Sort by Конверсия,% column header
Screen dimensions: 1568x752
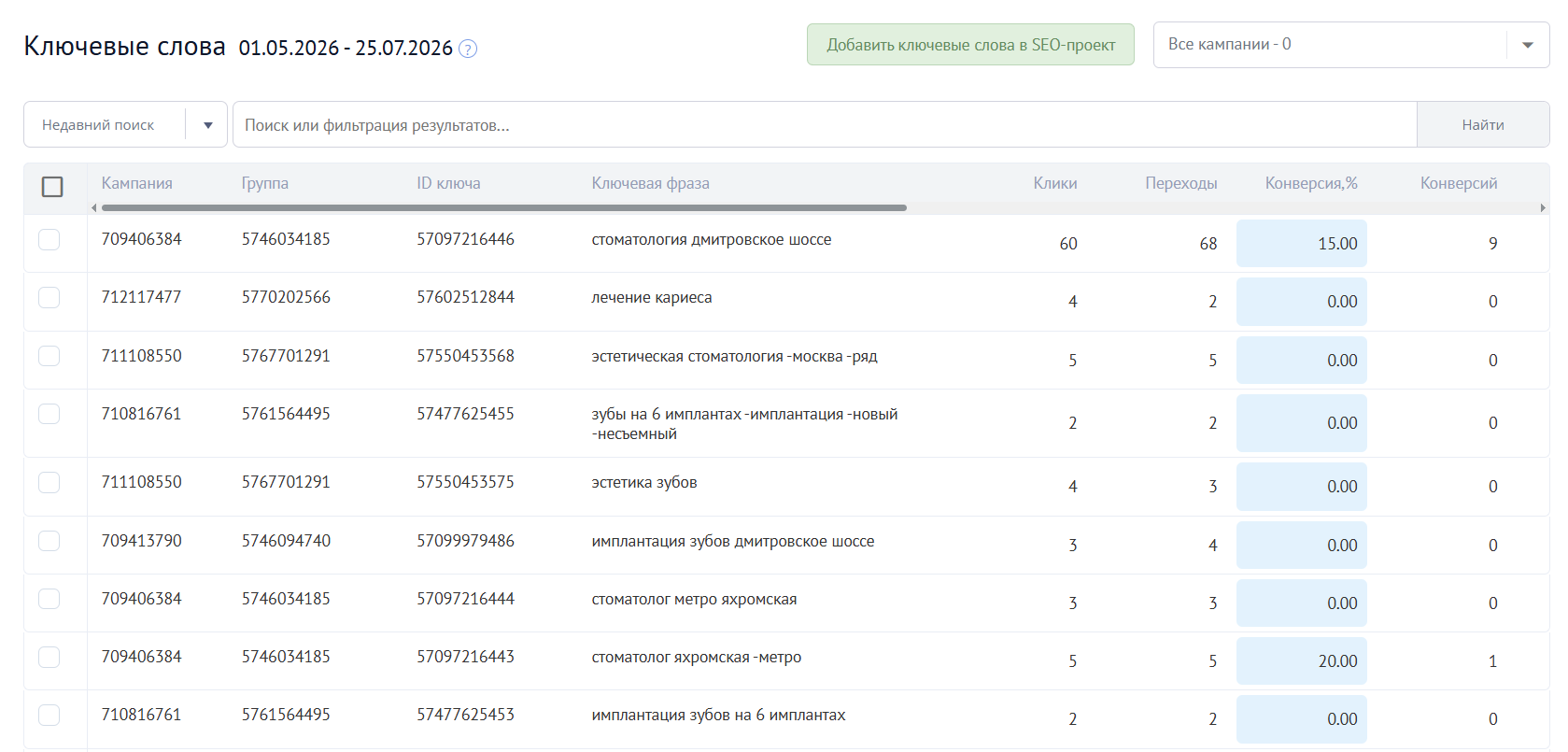[x=1311, y=183]
